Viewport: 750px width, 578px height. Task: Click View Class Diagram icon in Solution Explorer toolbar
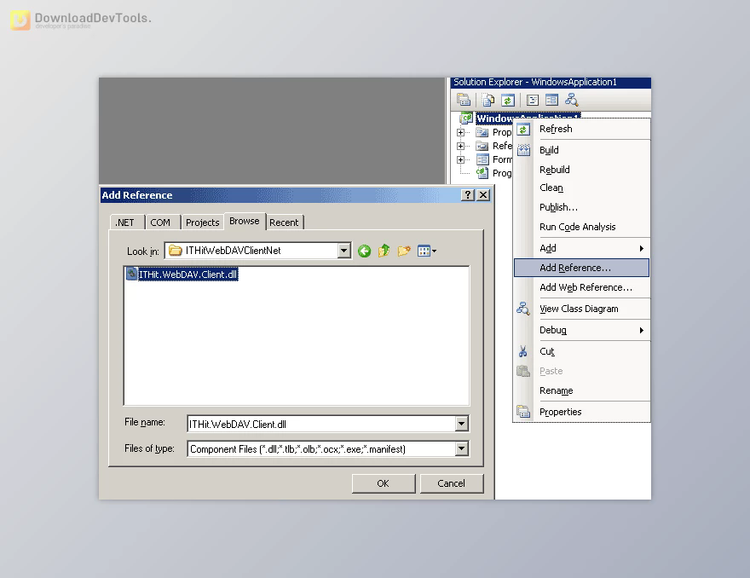571,100
